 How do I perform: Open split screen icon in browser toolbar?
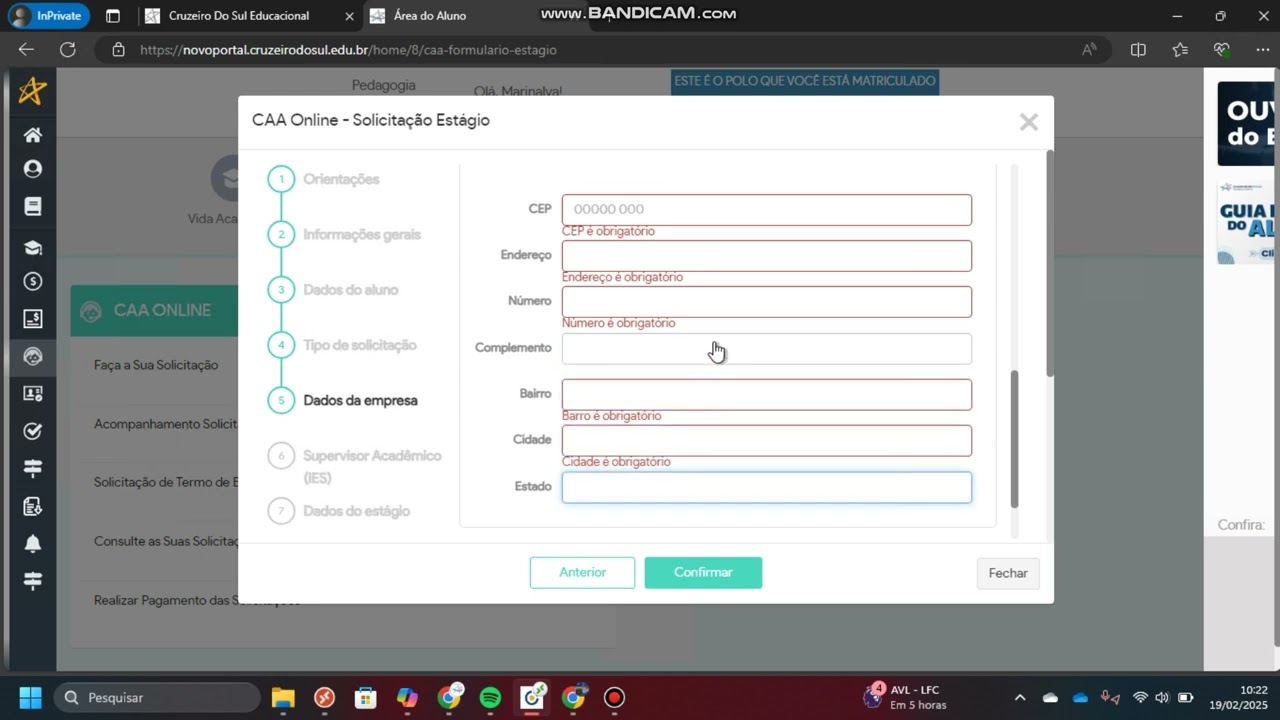click(1138, 49)
